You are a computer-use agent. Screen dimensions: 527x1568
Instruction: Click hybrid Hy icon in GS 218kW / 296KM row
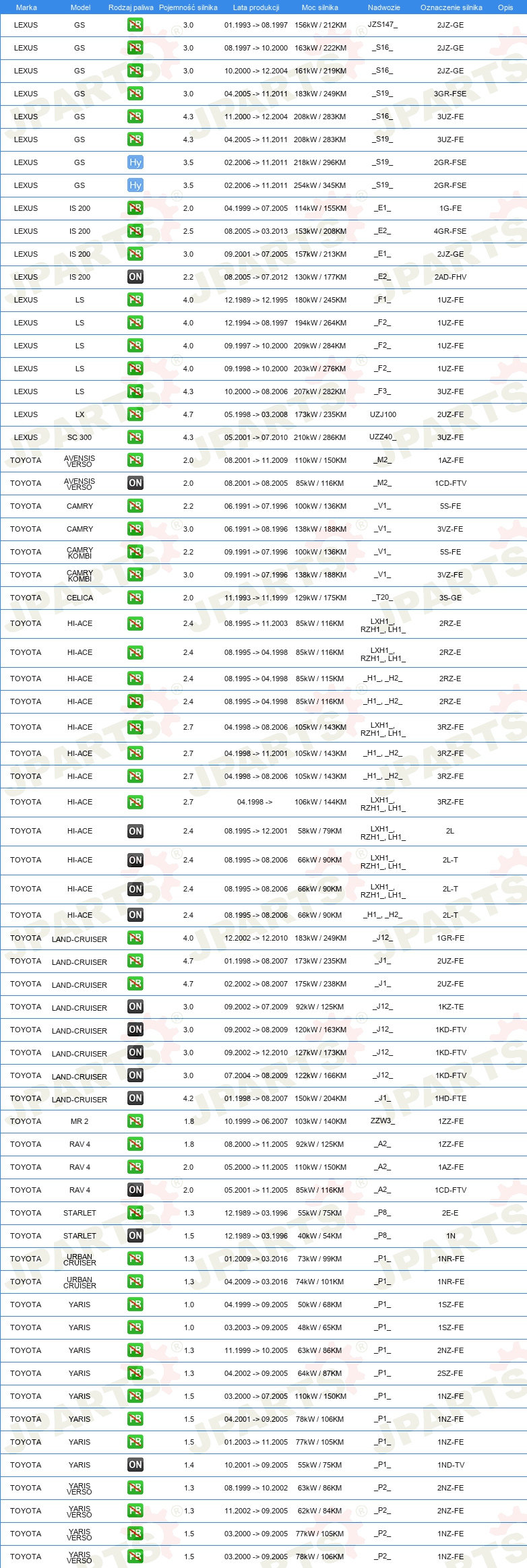click(x=135, y=162)
